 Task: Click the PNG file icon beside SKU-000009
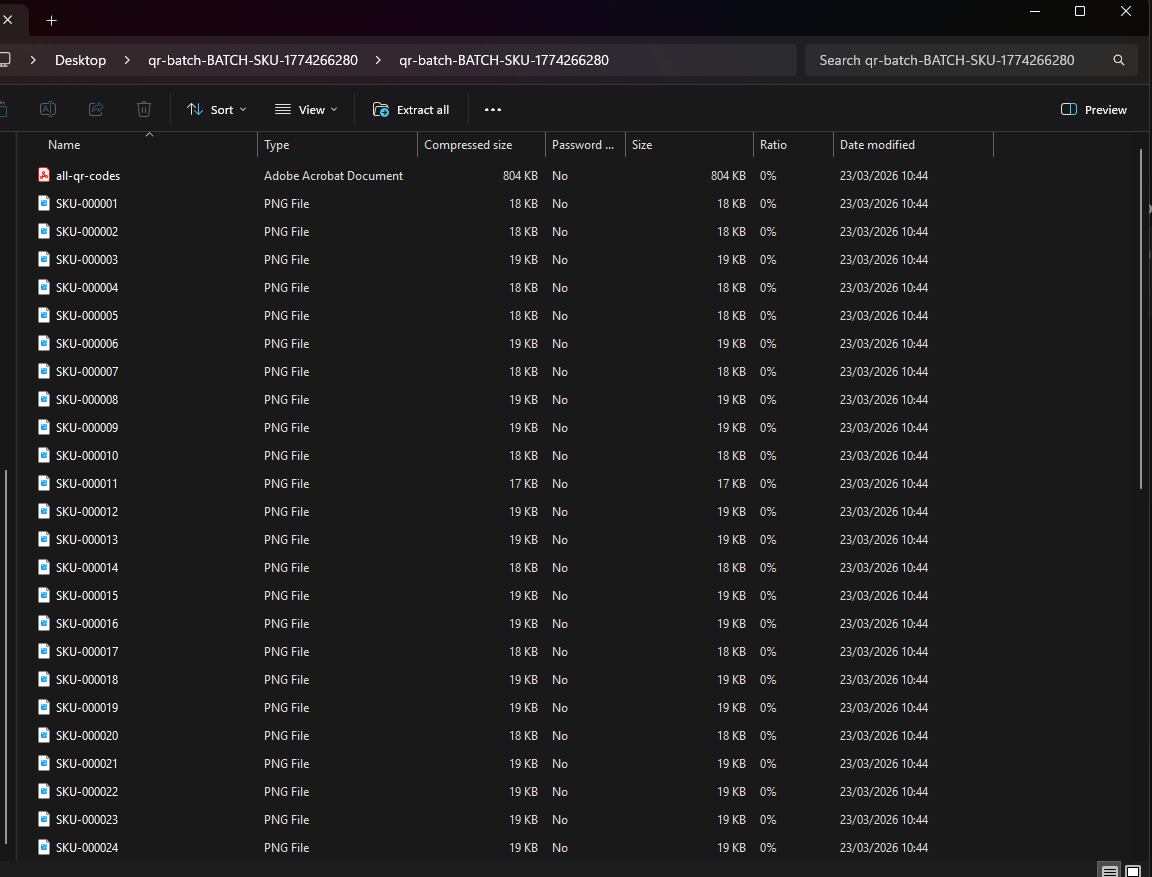click(x=44, y=427)
